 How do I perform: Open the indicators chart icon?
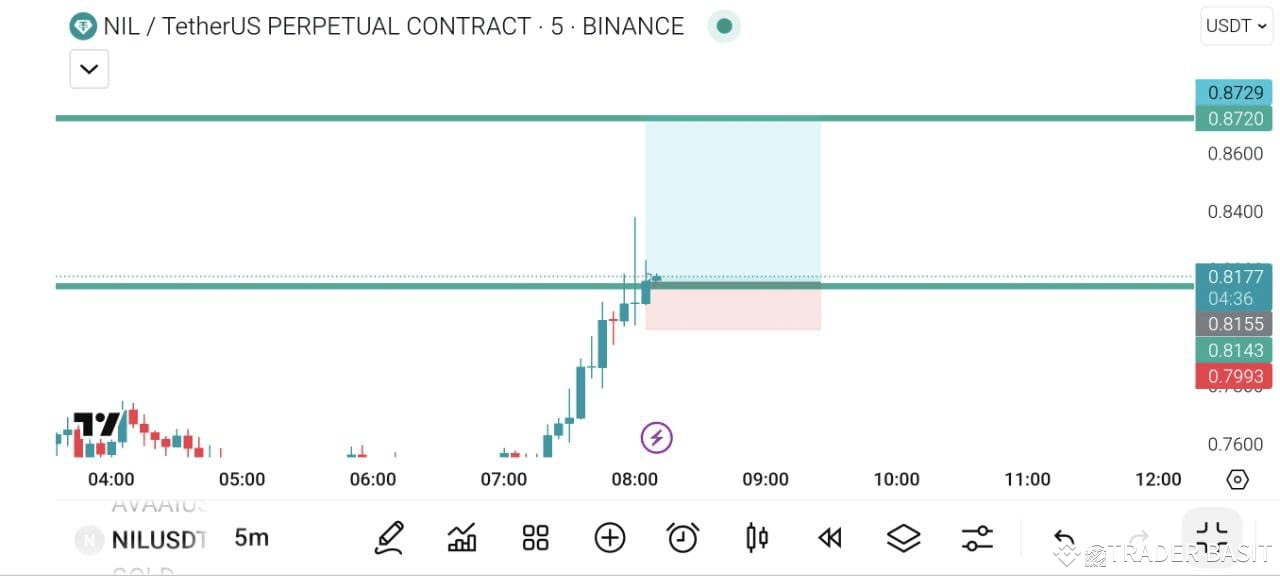462,538
